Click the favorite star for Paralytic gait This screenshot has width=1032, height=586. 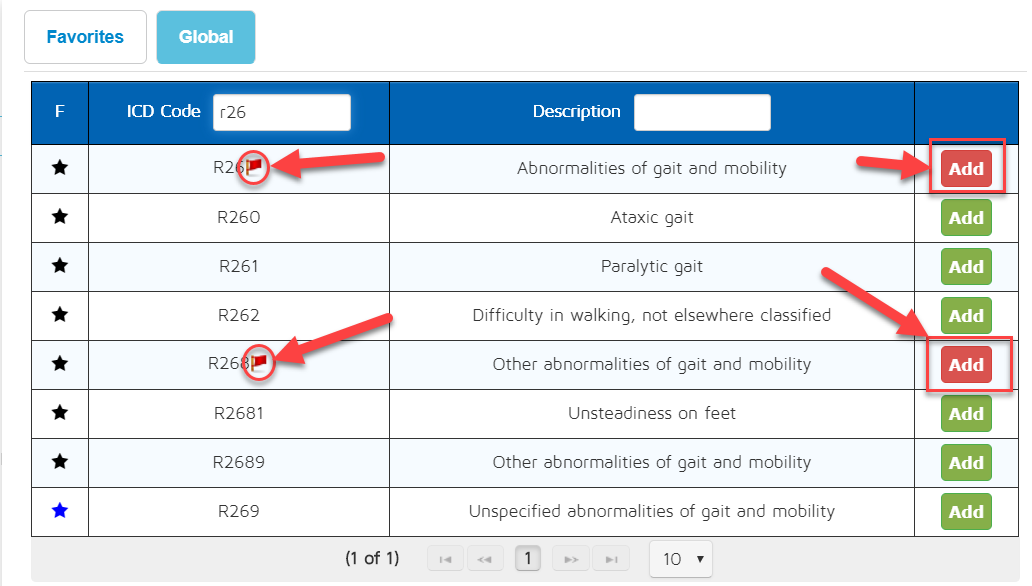pos(60,266)
